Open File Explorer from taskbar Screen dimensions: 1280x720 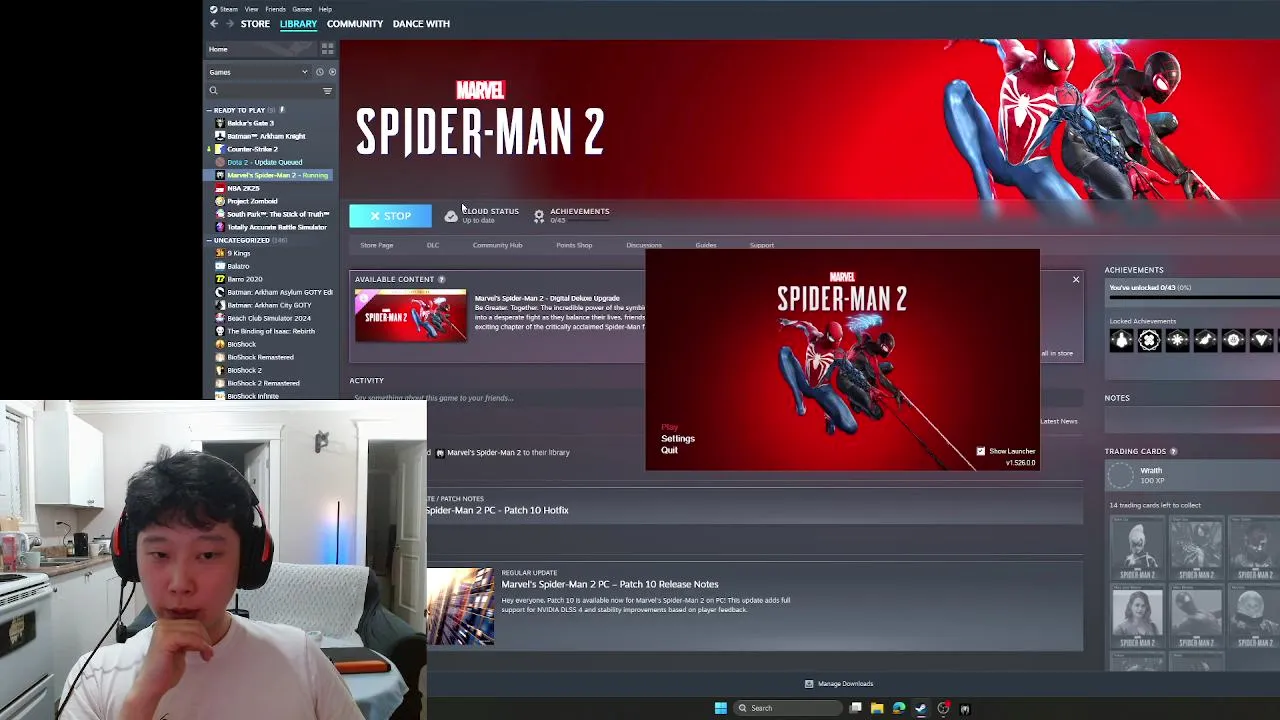point(877,708)
